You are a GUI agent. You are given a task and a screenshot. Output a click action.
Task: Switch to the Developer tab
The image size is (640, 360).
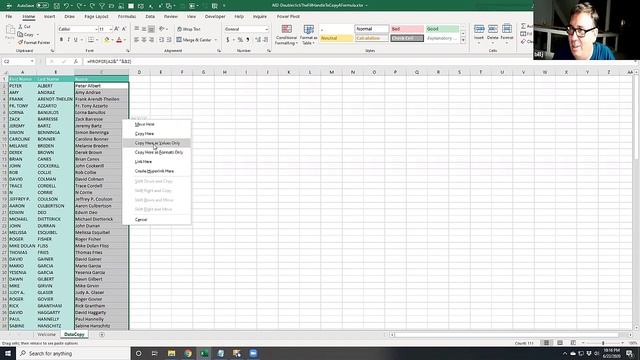click(215, 17)
